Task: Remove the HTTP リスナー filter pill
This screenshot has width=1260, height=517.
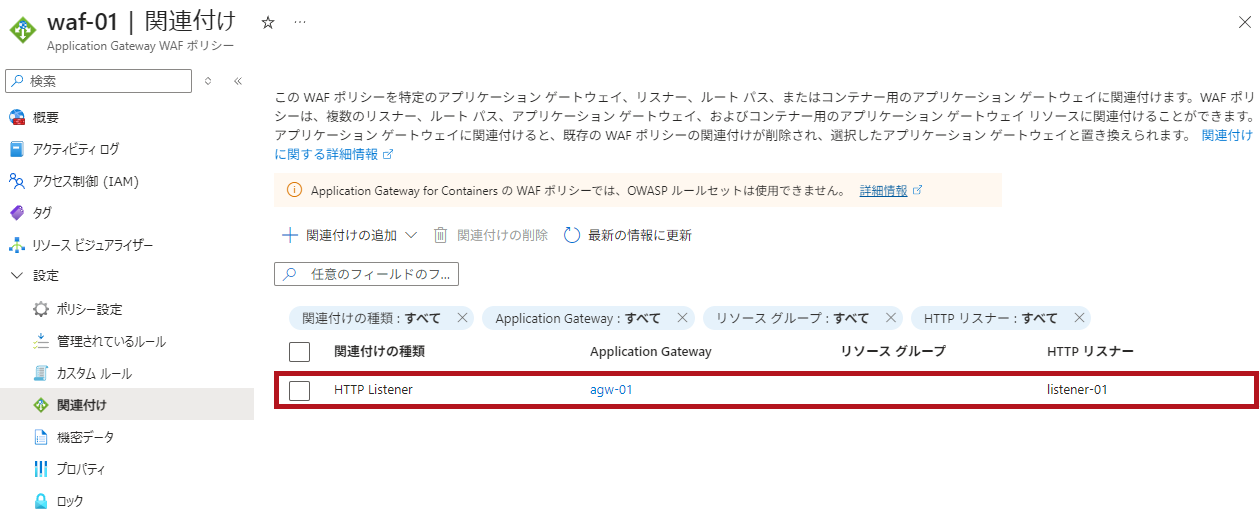Action: tap(1079, 318)
